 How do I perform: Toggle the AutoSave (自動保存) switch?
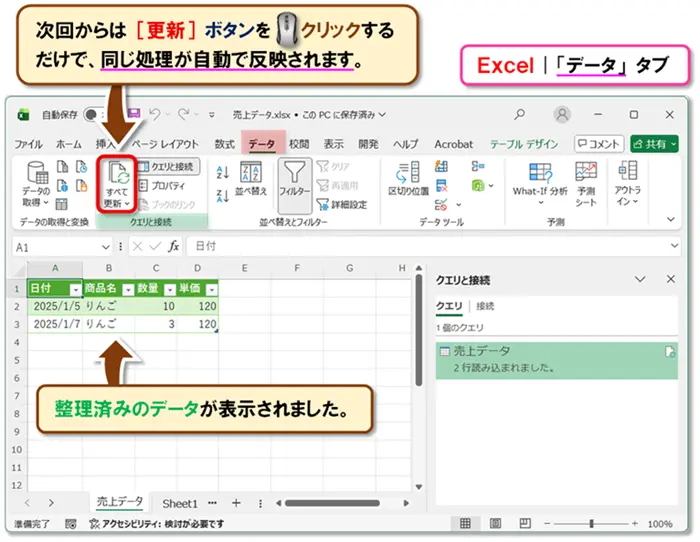pyautogui.click(x=95, y=115)
